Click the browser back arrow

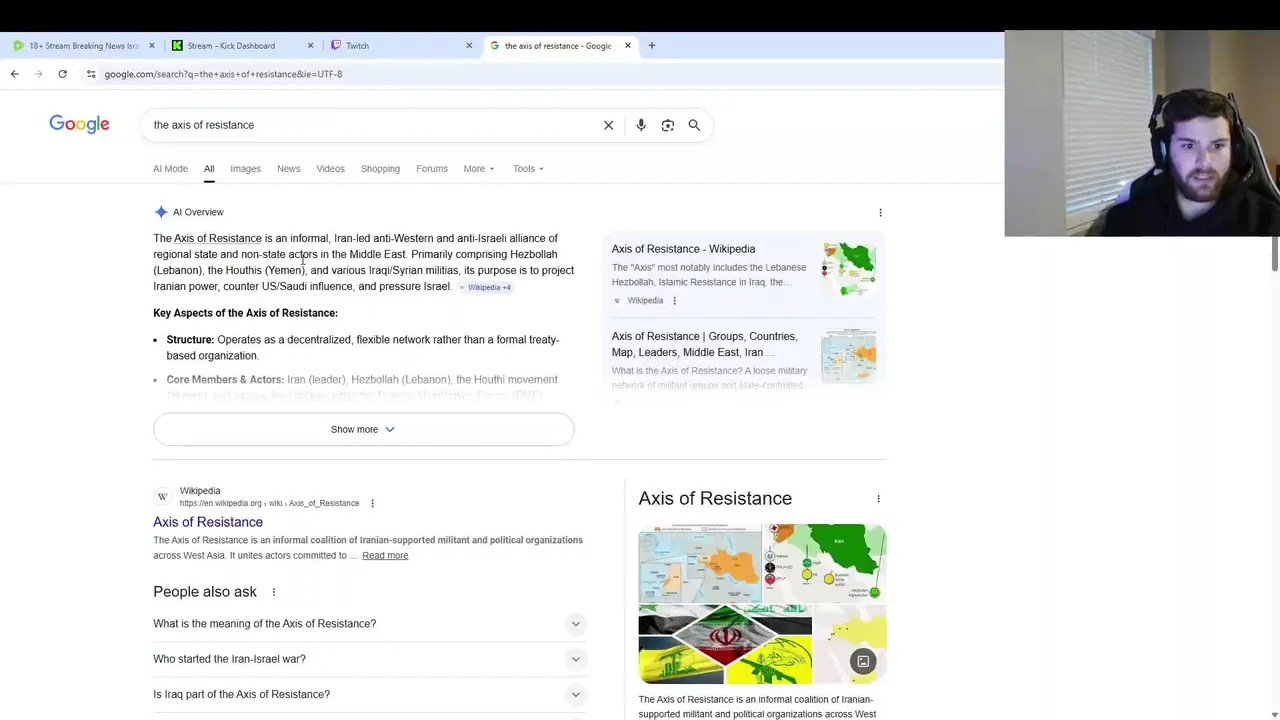coord(14,74)
